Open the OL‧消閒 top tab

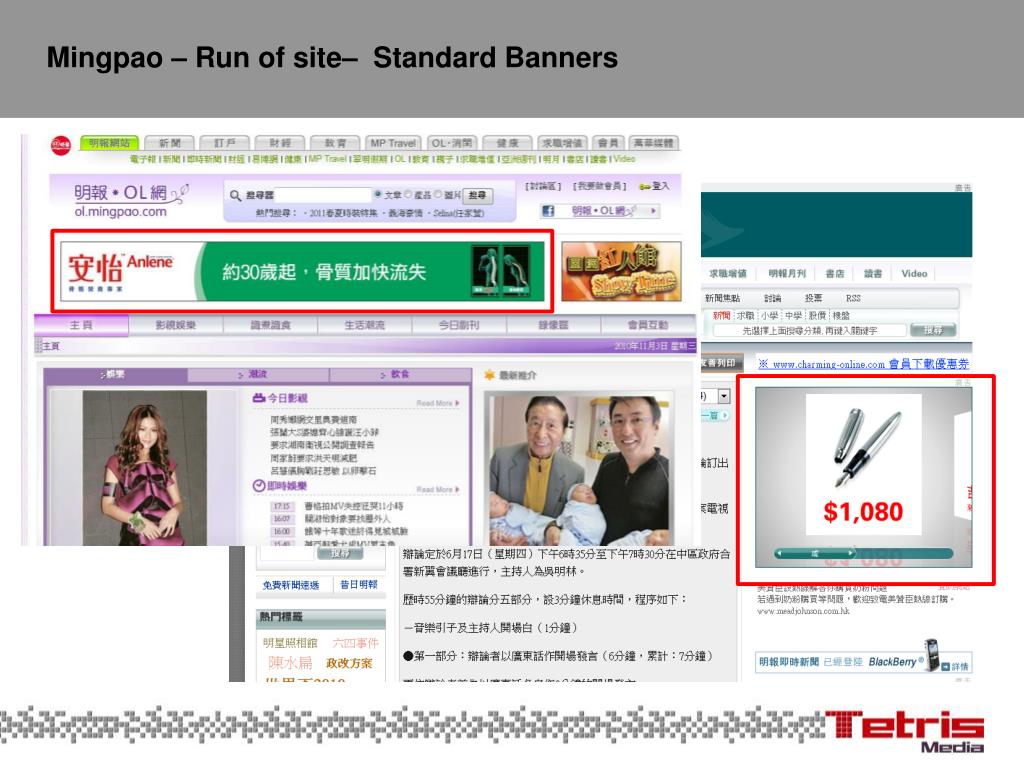(451, 143)
